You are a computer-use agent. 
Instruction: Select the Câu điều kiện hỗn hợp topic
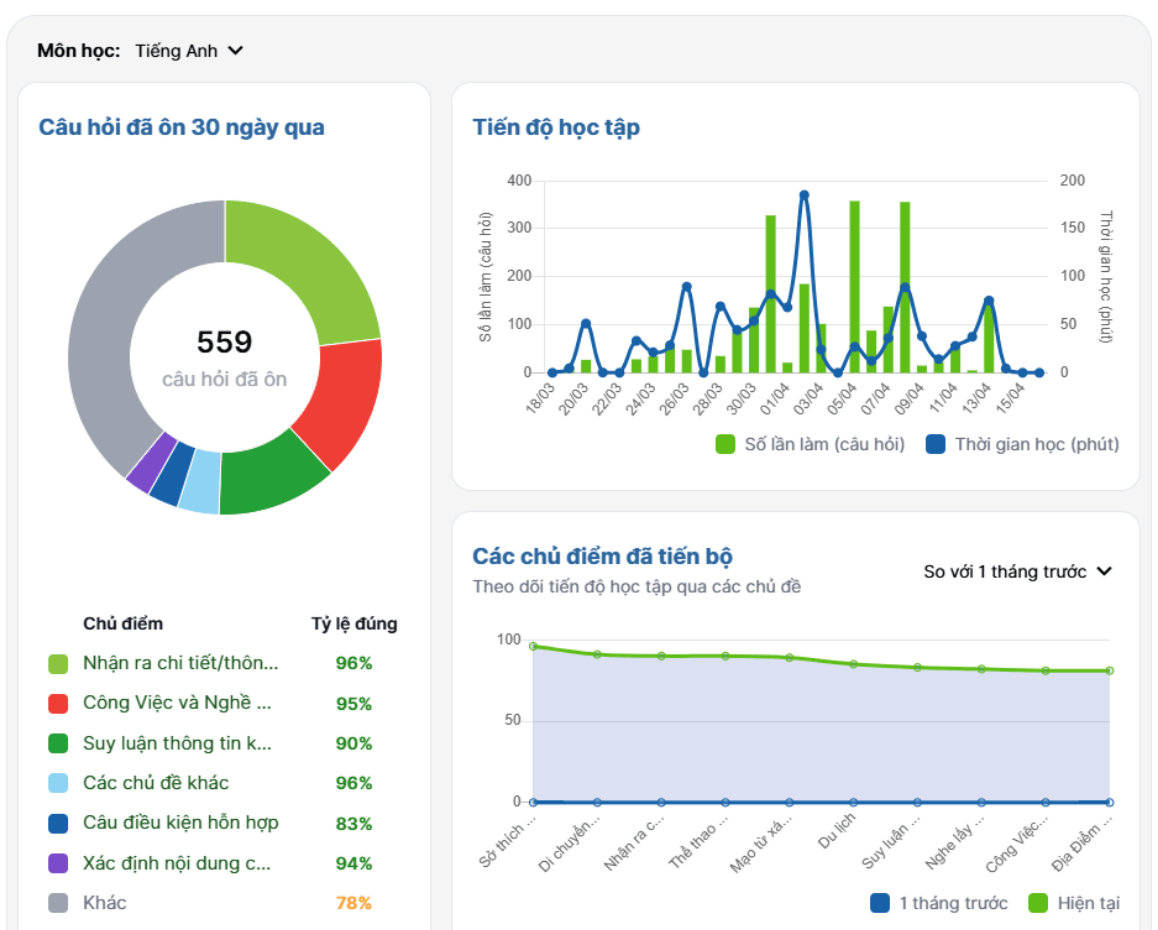tap(181, 823)
